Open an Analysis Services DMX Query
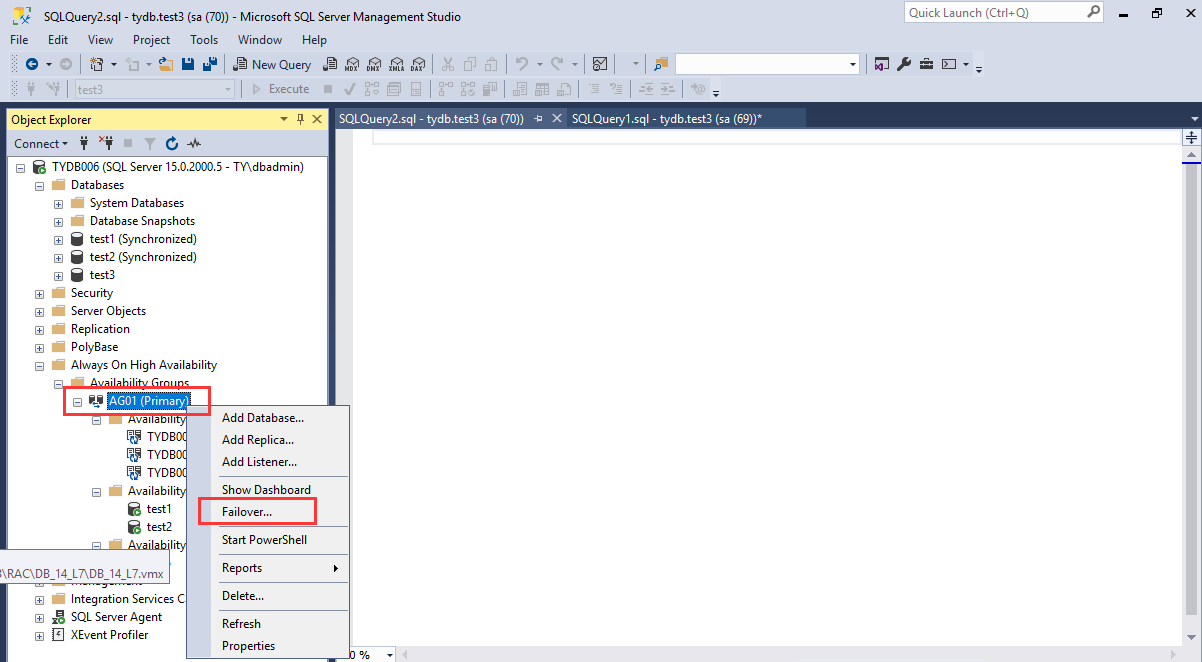The width and height of the screenshot is (1202, 662). (373, 64)
